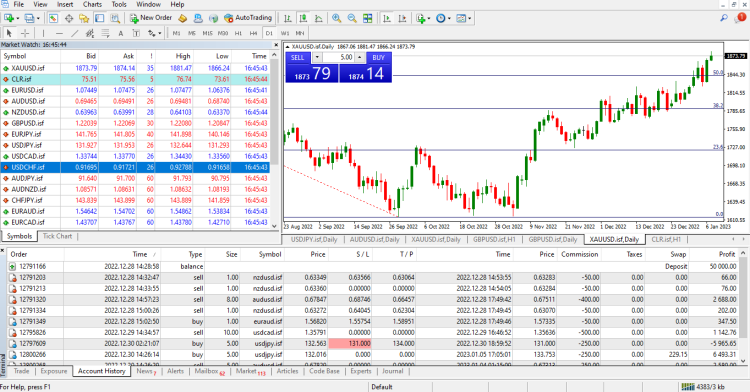Expand the Templates dropdown arrow
The image size is (750, 392).
[x=470, y=19]
